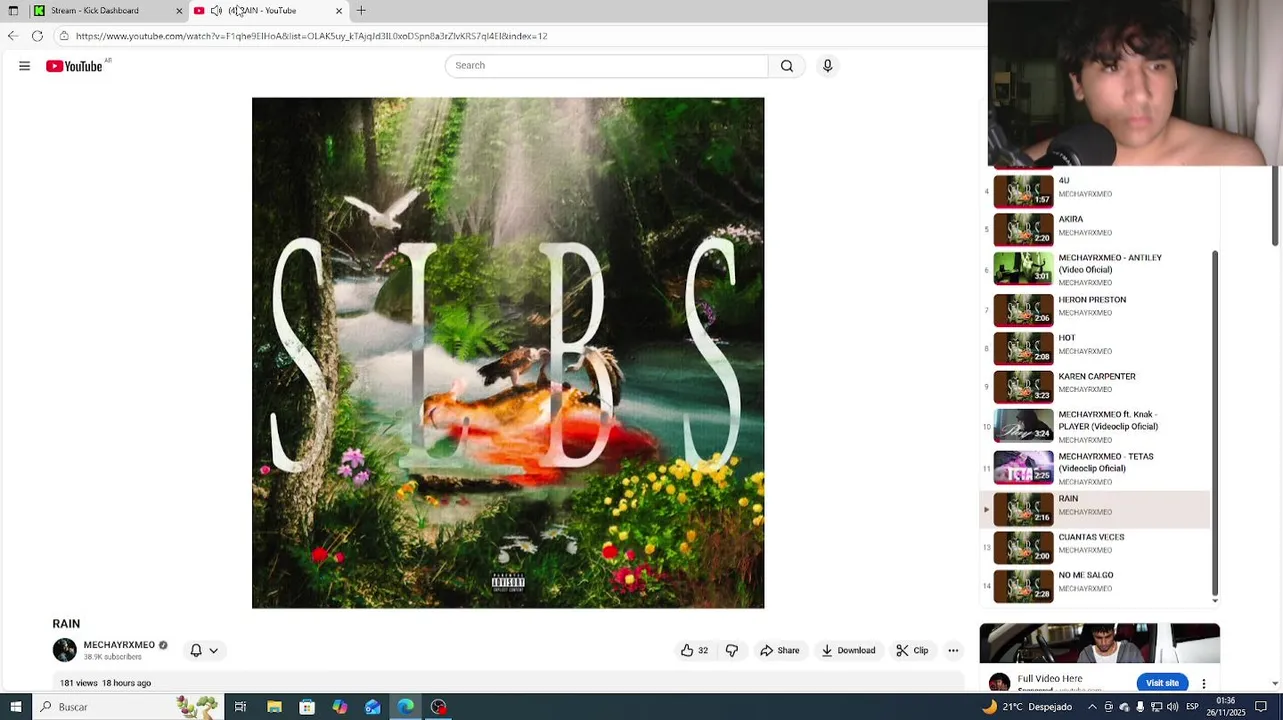This screenshot has height=720, width=1283.
Task: Open the red round app on the taskbar
Action: tap(438, 707)
